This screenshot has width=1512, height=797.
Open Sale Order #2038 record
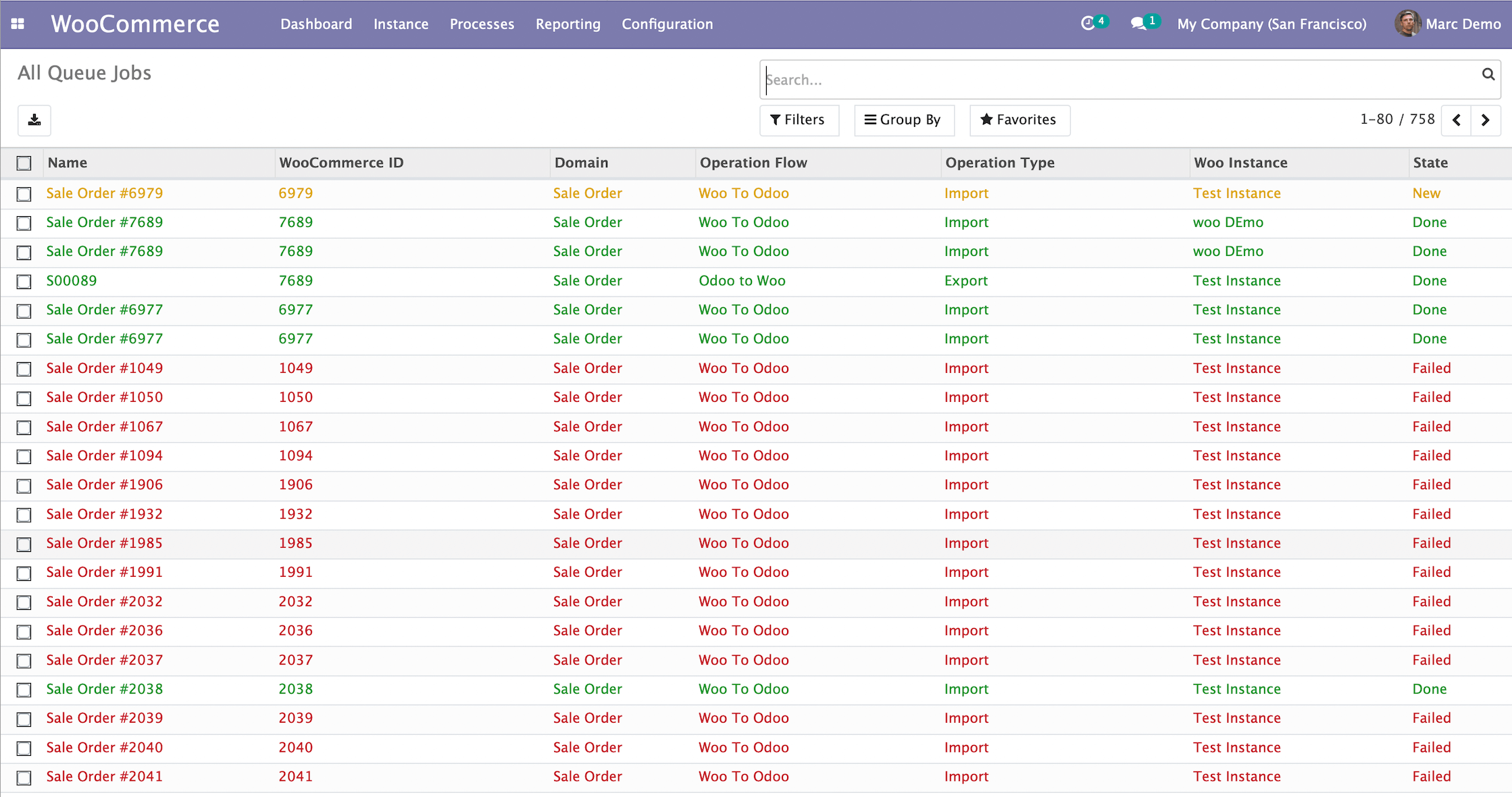tap(105, 689)
